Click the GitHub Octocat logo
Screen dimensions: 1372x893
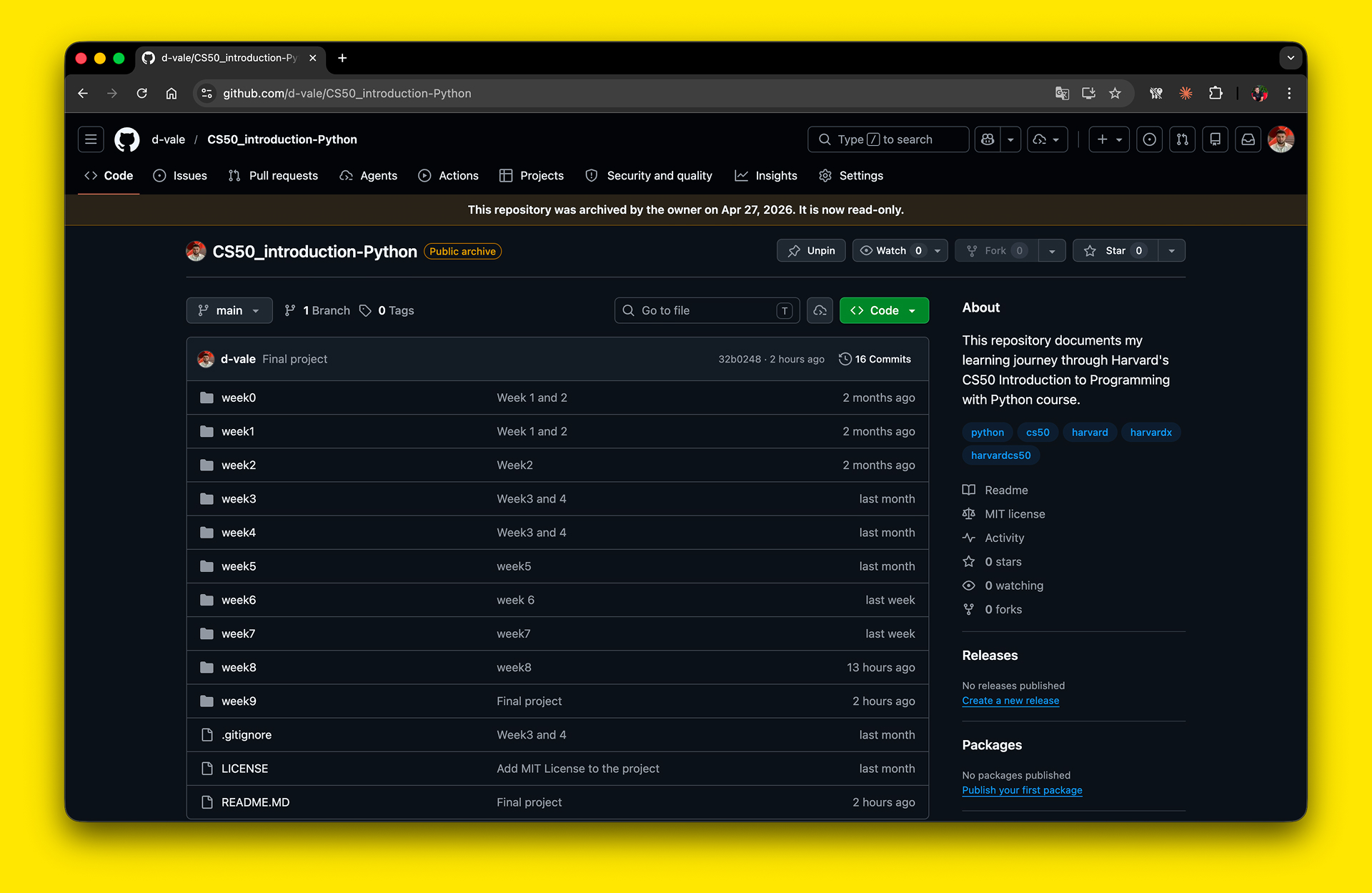127,139
